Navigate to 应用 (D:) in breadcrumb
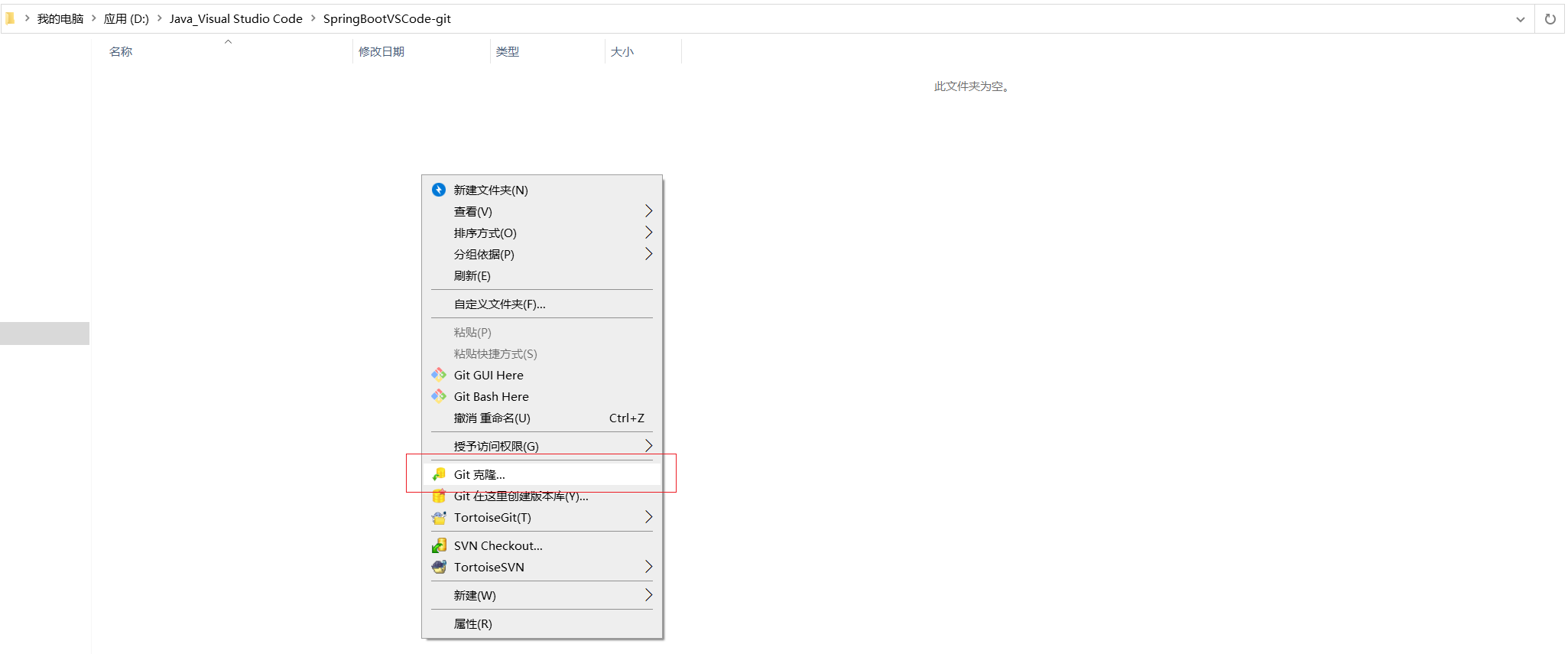 (126, 18)
